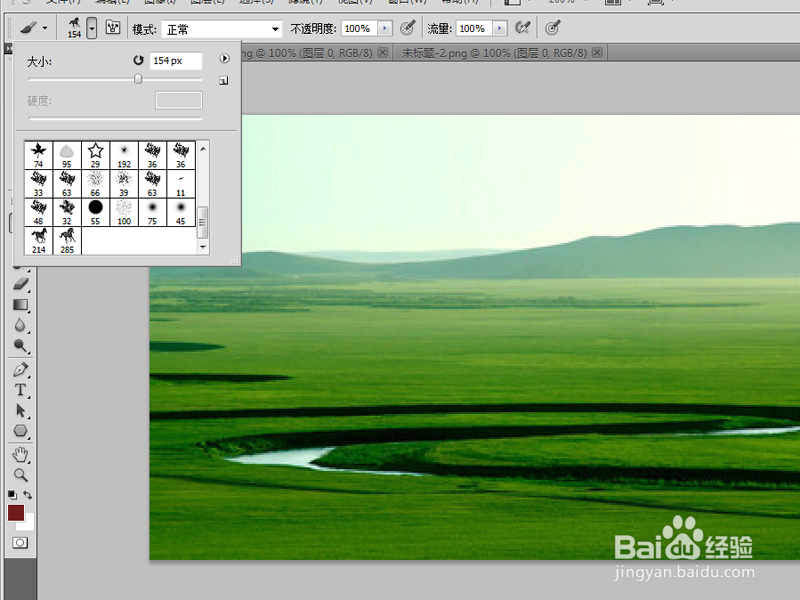This screenshot has width=800, height=600.
Task: Select the small stroke brush 11
Action: pos(181,184)
